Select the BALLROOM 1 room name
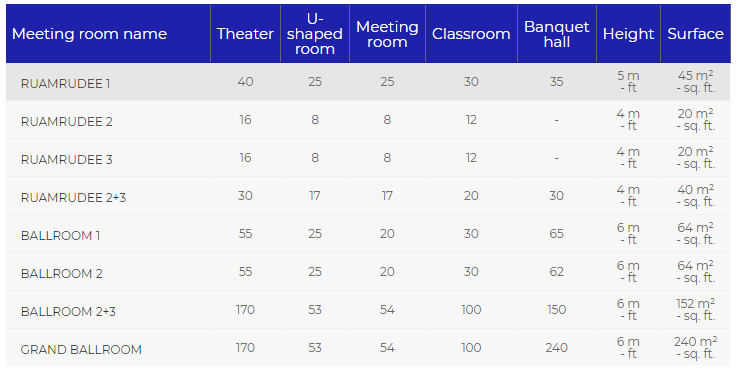The width and height of the screenshot is (736, 373). click(60, 236)
